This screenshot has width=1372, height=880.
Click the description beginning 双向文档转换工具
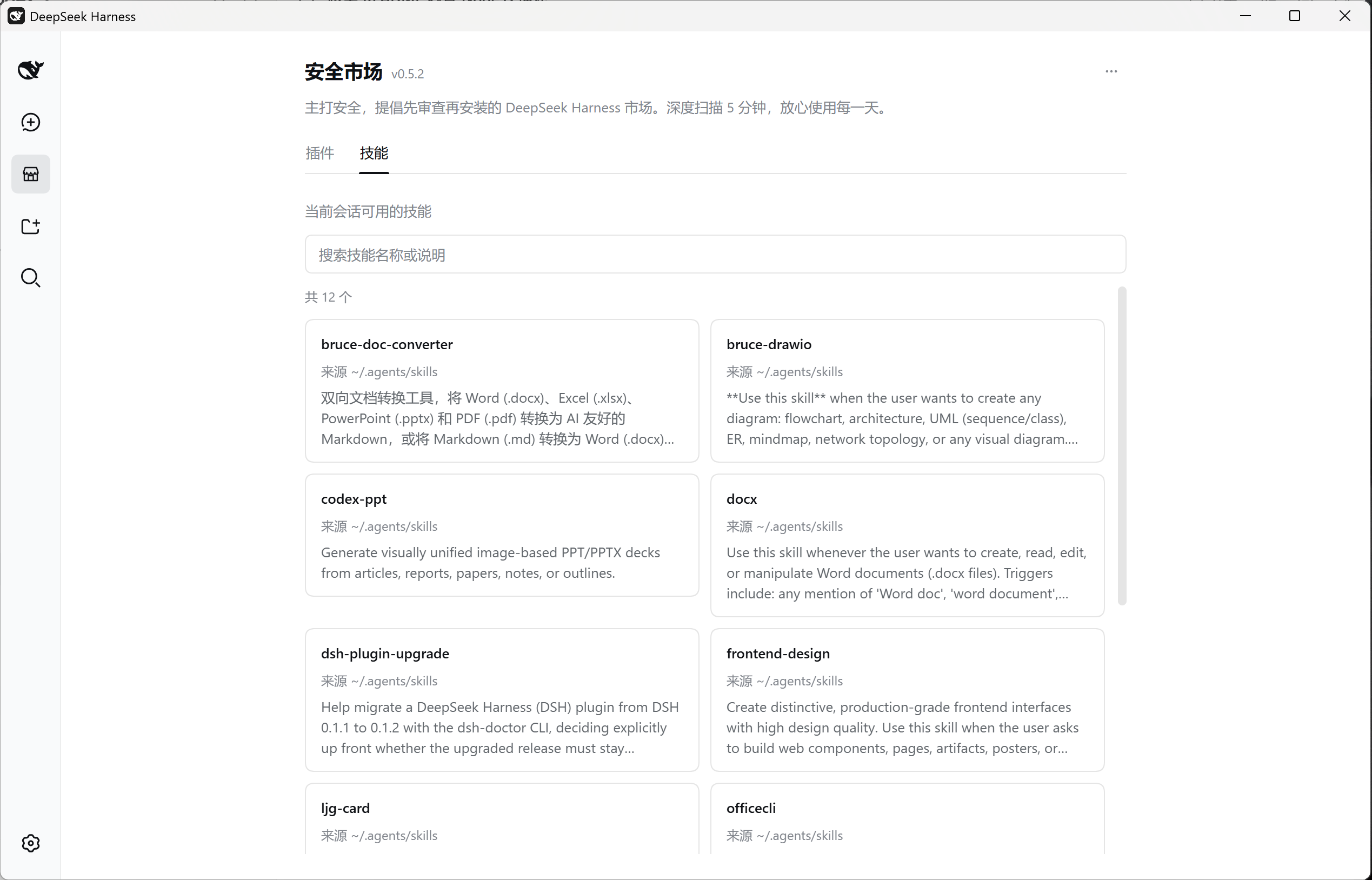click(498, 418)
